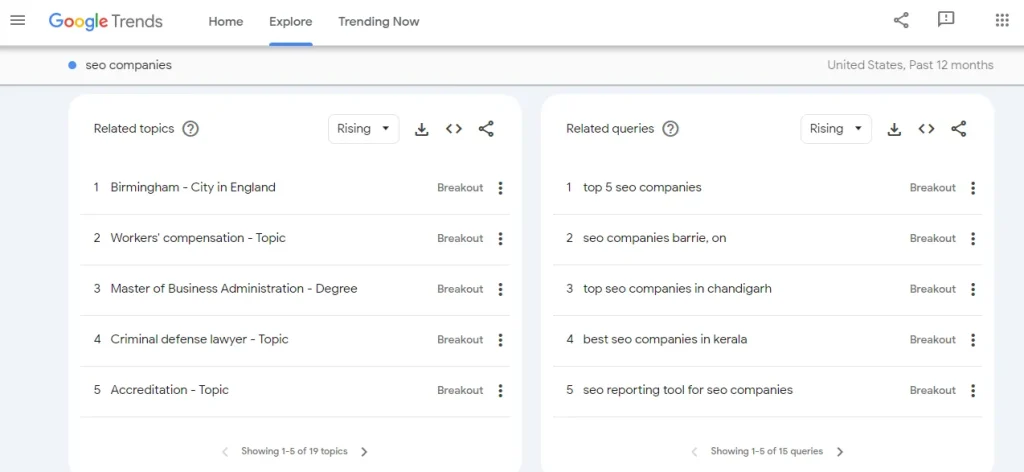
Task: Open the hamburger main menu
Action: click(x=18, y=20)
